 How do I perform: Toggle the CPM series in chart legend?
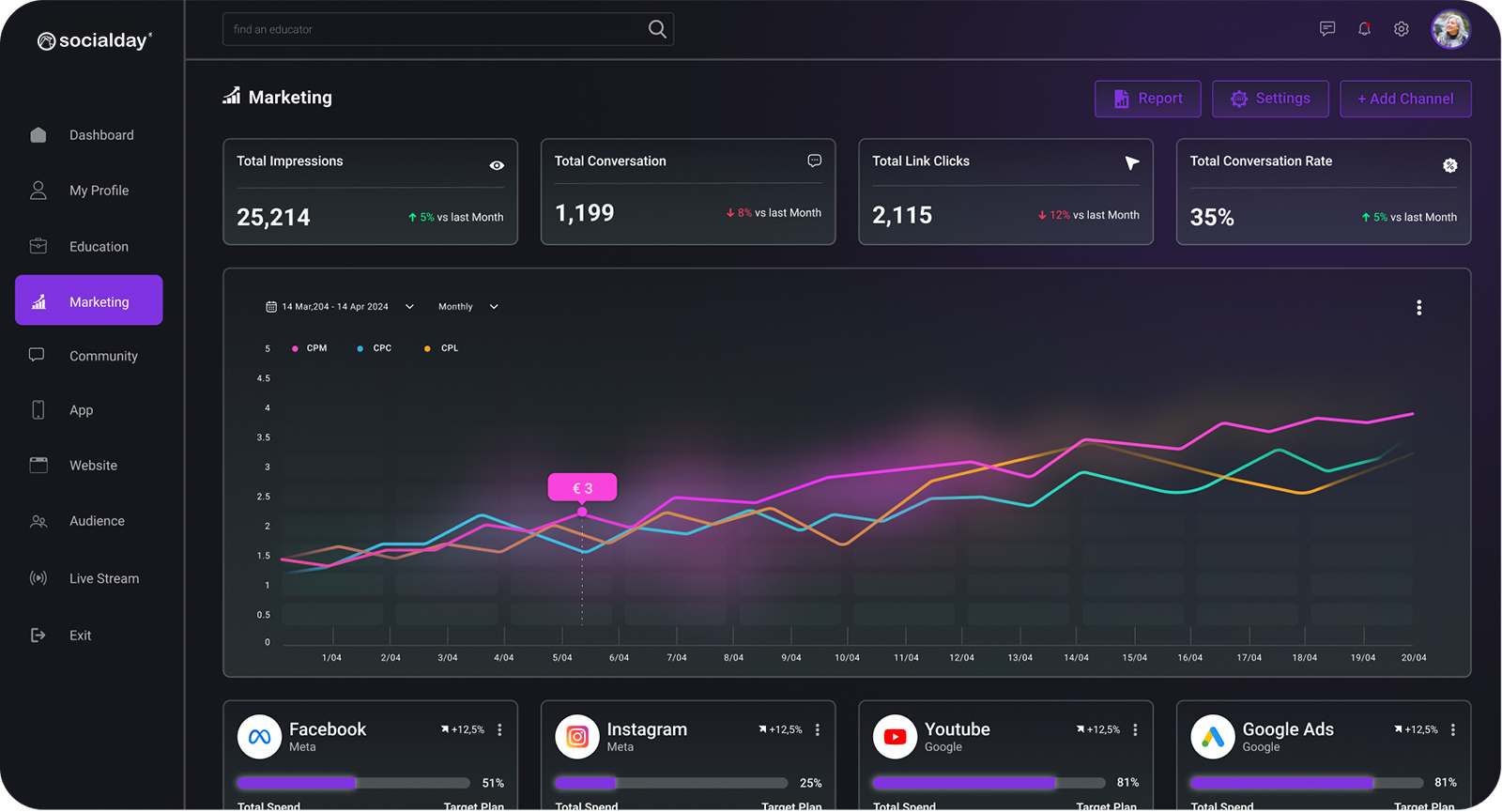click(x=310, y=348)
